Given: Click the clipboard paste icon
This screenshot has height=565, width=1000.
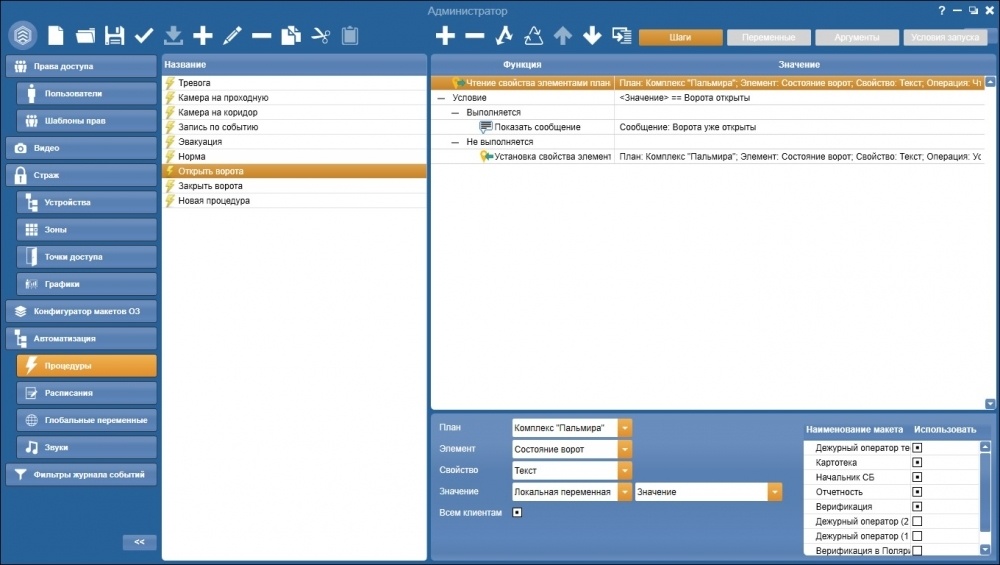Looking at the screenshot, I should click(349, 36).
